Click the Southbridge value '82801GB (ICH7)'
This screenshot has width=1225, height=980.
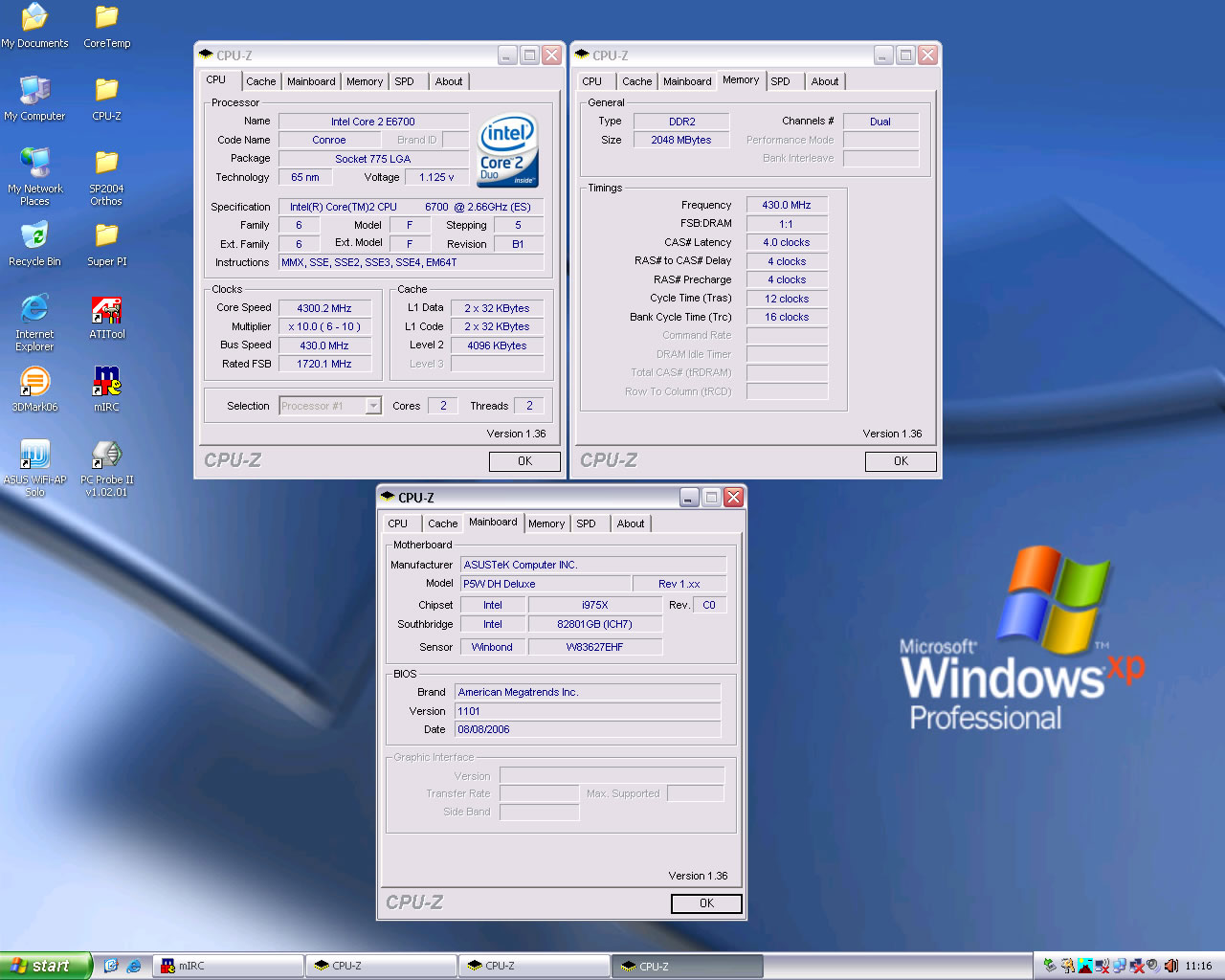click(594, 624)
